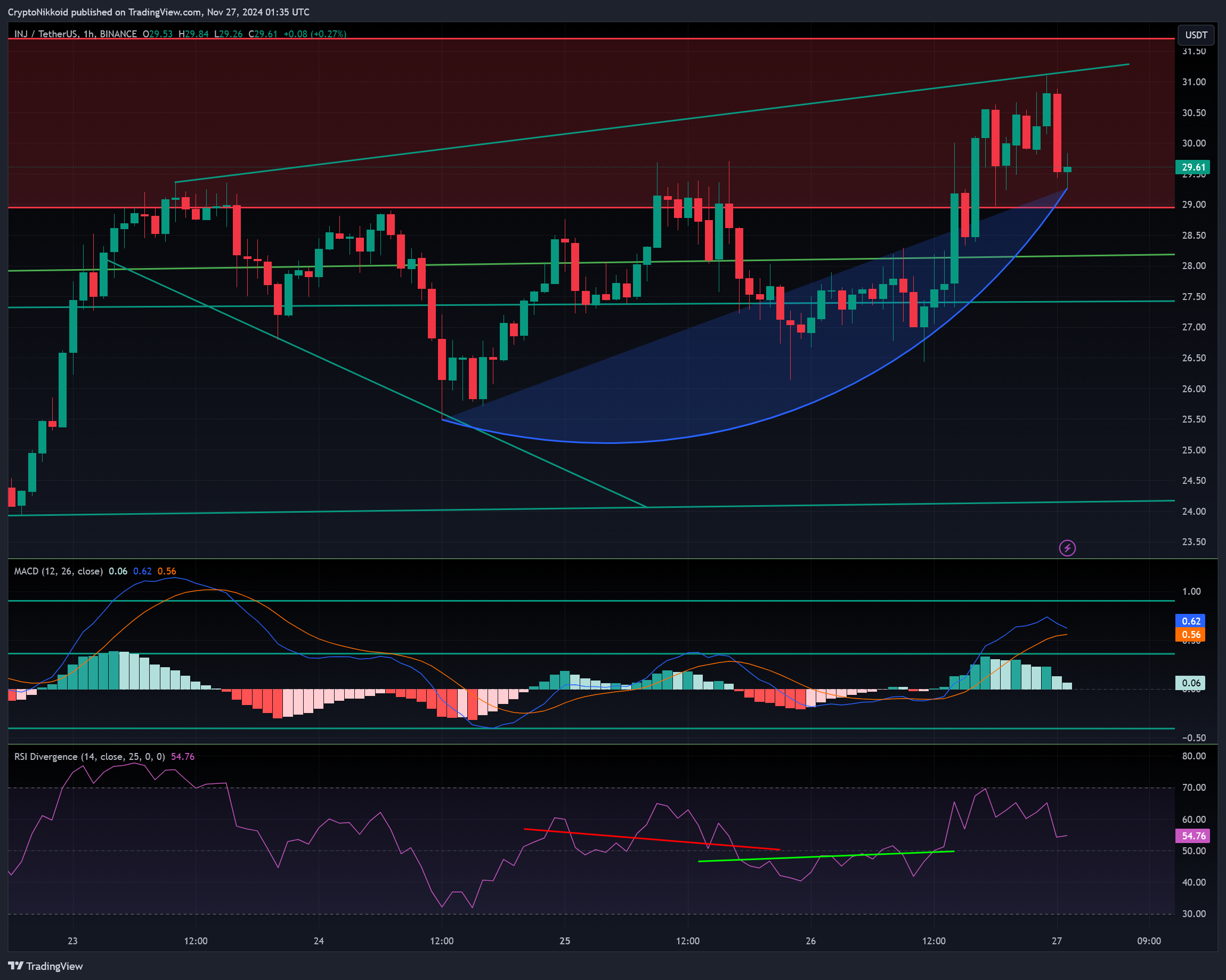Viewport: 1226px width, 980px height.
Task: Click the MACD (12, 26, close) indicator label
Action: (59, 571)
